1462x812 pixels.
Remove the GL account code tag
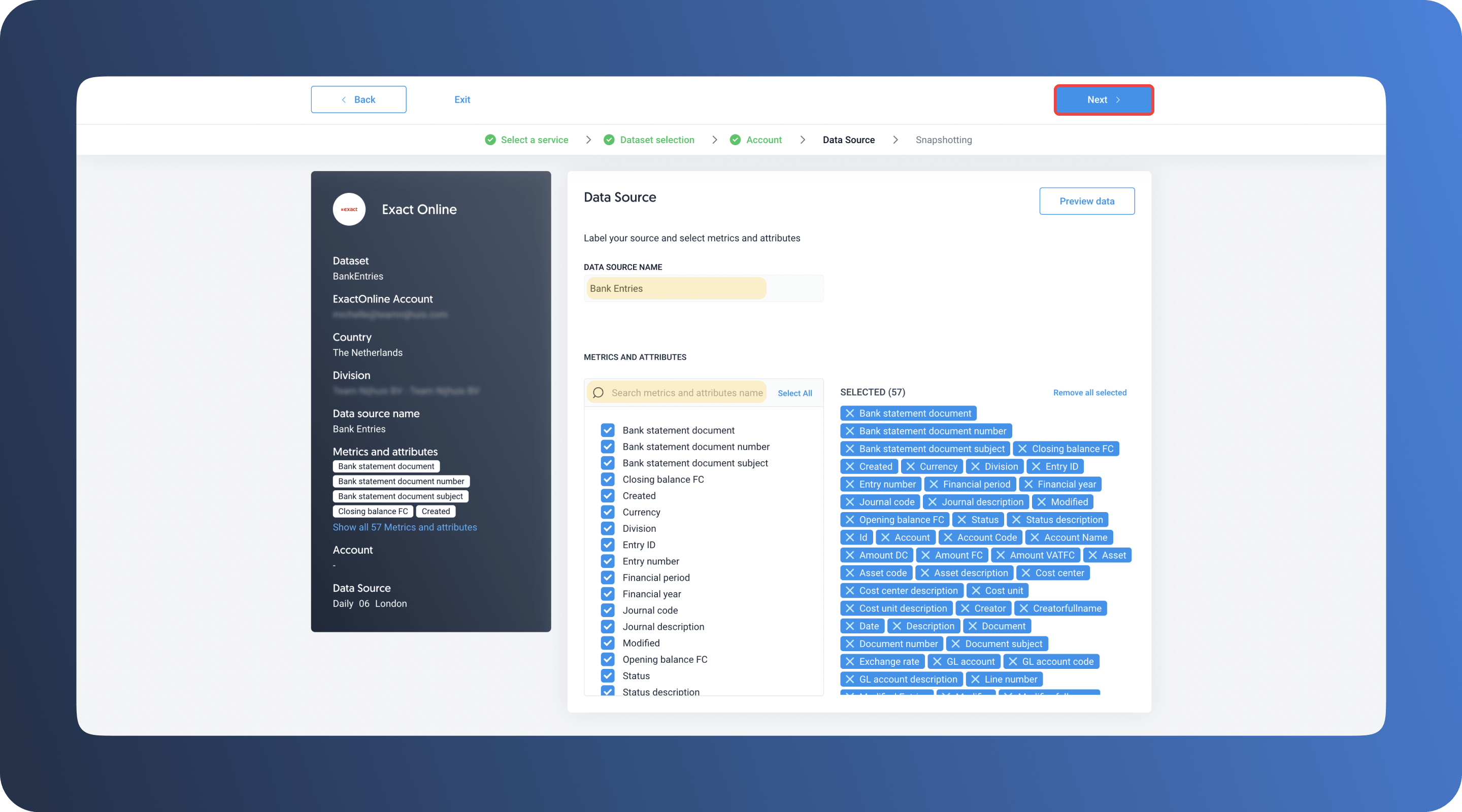coord(1013,661)
